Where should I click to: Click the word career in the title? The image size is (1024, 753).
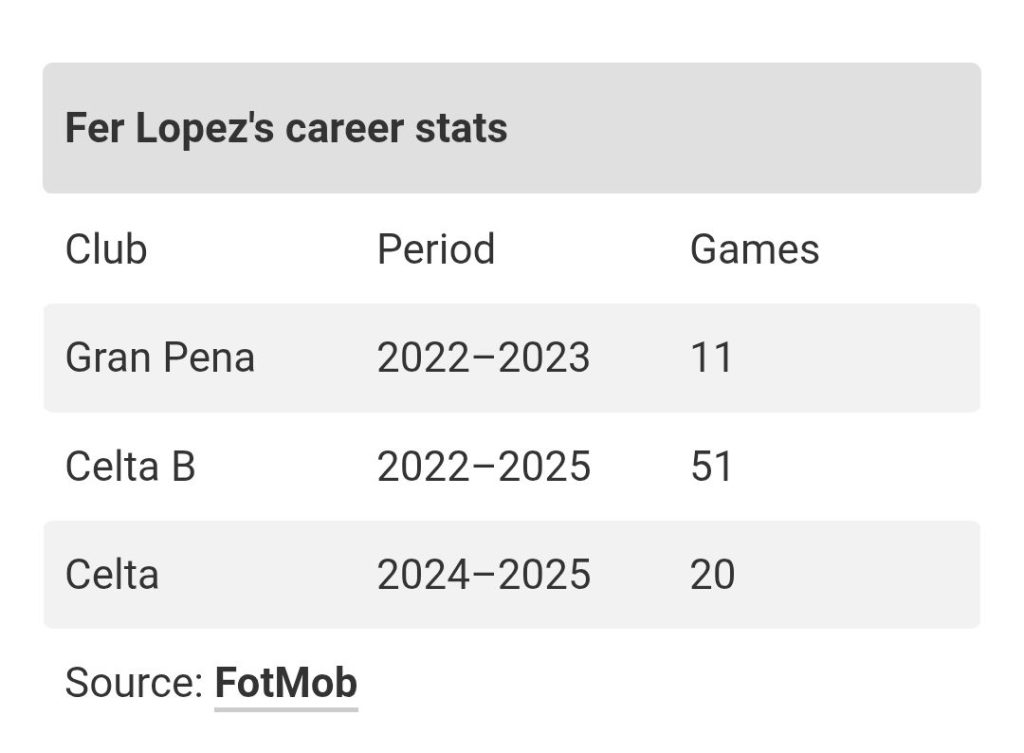click(x=345, y=129)
